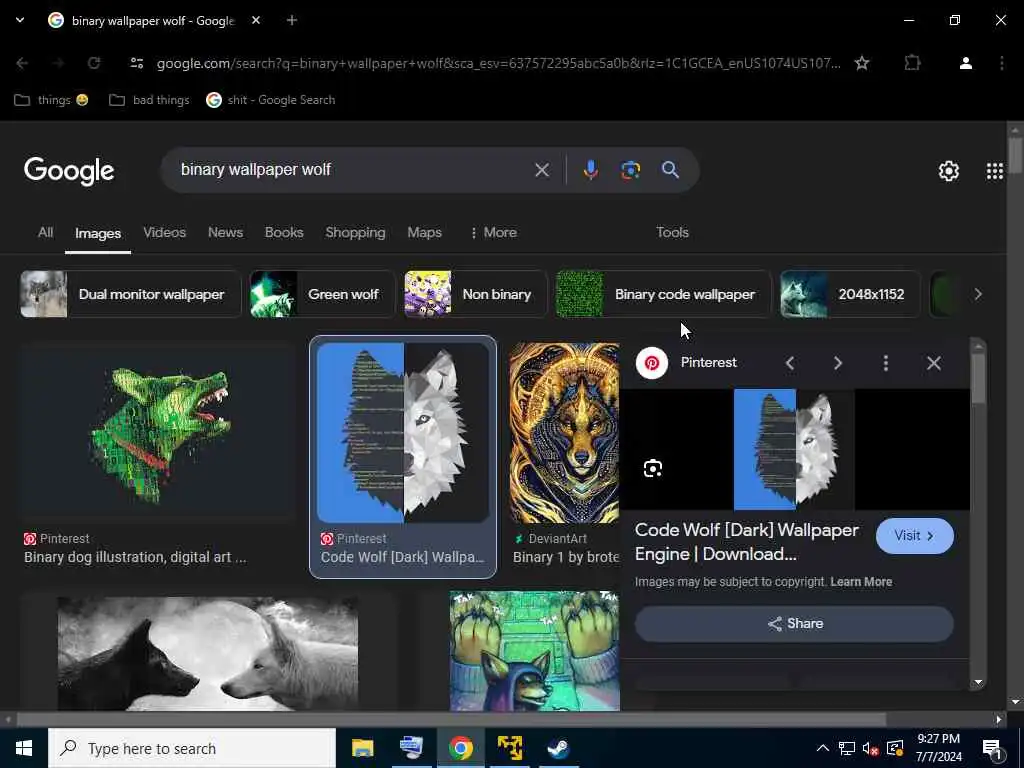Click the voice search microphone icon
Image resolution: width=1024 pixels, height=768 pixels.
(590, 170)
